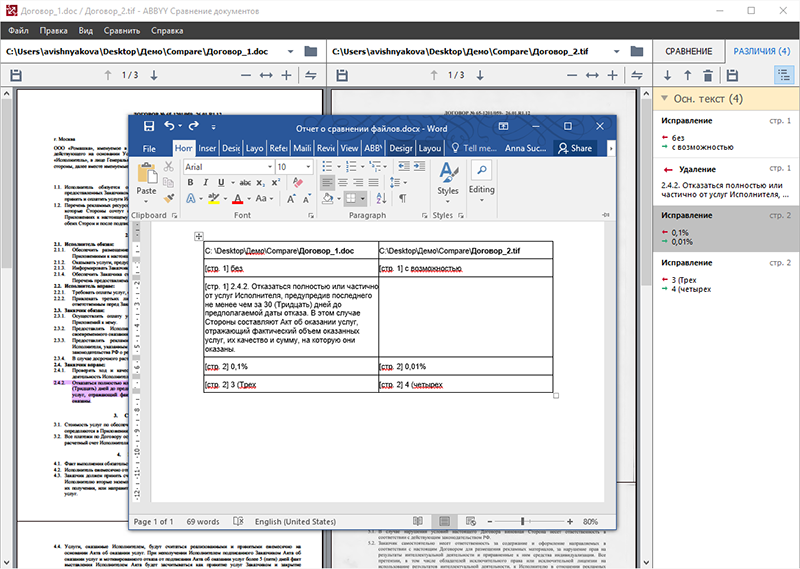Jump to next difference in Различия panel
800x569 pixels.
pos(667,76)
